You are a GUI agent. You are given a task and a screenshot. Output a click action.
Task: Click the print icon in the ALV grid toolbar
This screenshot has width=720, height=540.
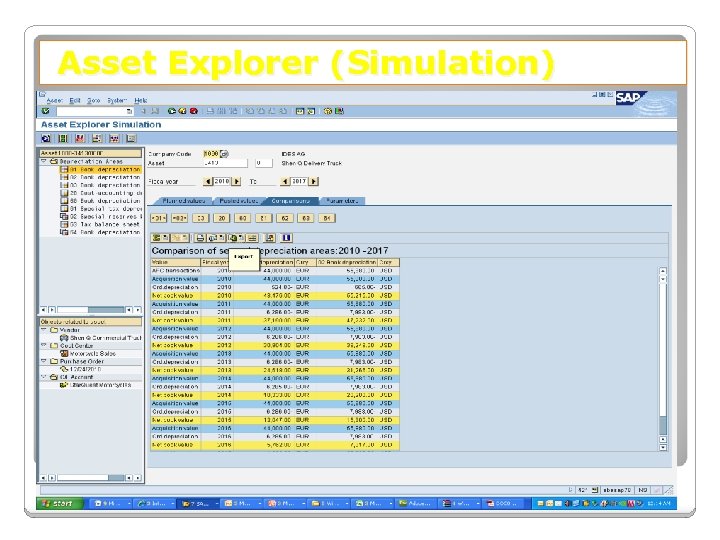tap(200, 238)
